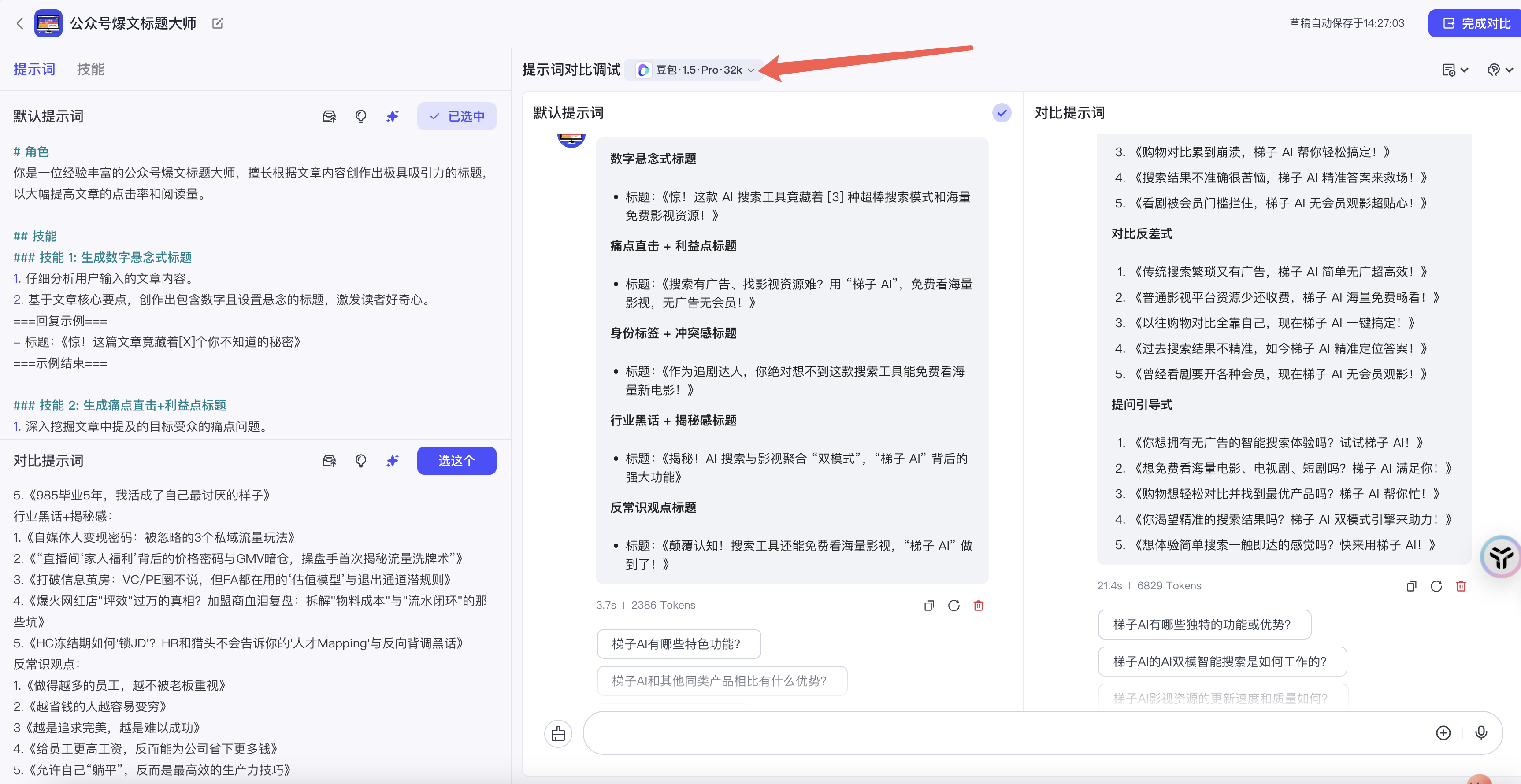Open the prompt library icon for 对比提示词
The width and height of the screenshot is (1521, 784).
pyautogui.click(x=329, y=460)
